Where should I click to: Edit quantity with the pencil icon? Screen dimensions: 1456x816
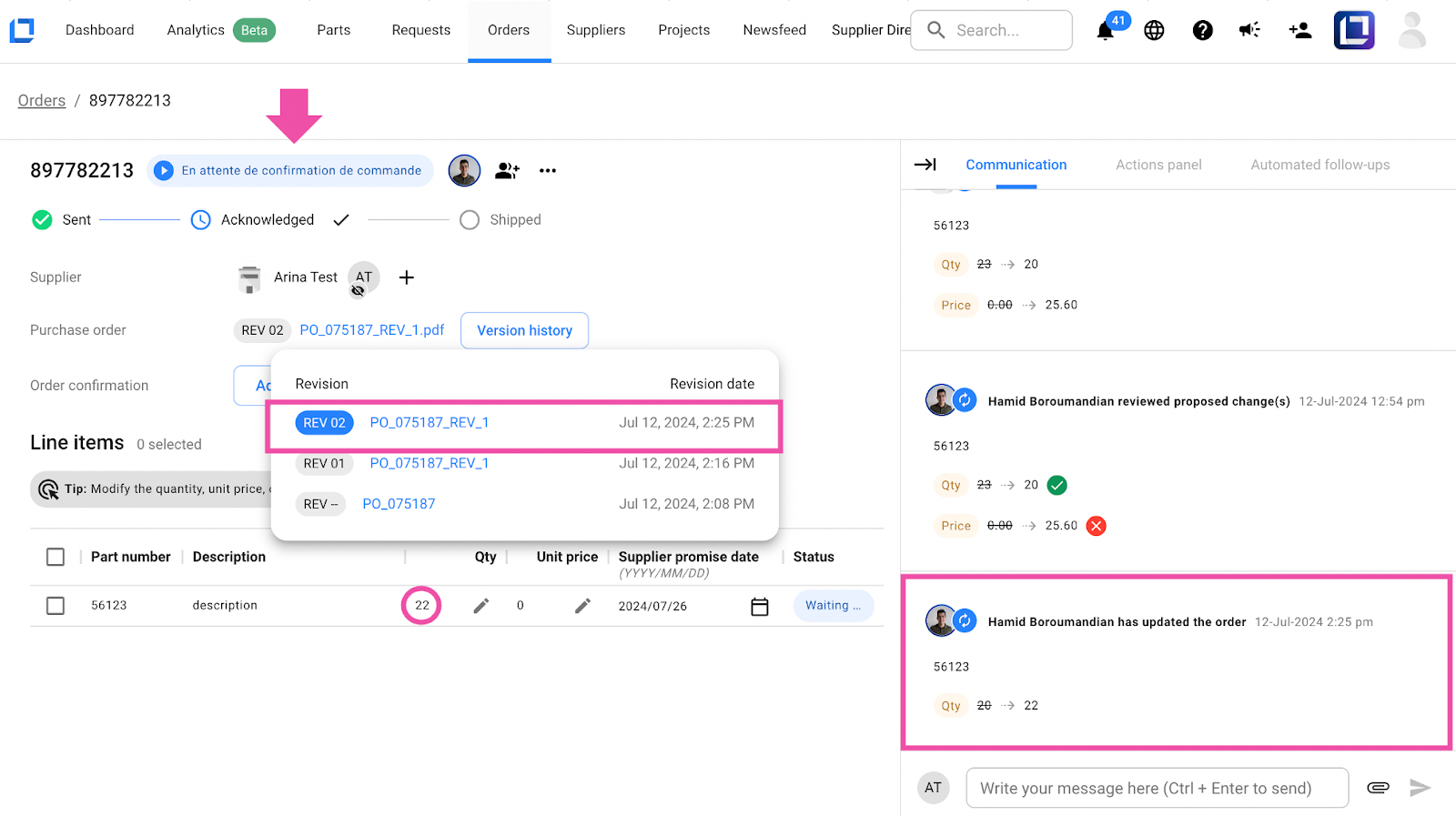click(481, 606)
